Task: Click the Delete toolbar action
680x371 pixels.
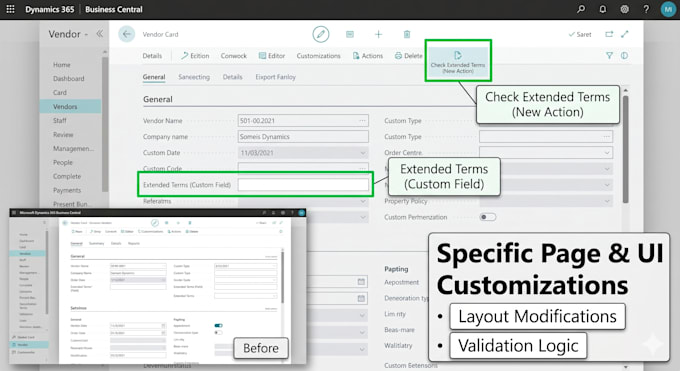Action: click(x=409, y=56)
